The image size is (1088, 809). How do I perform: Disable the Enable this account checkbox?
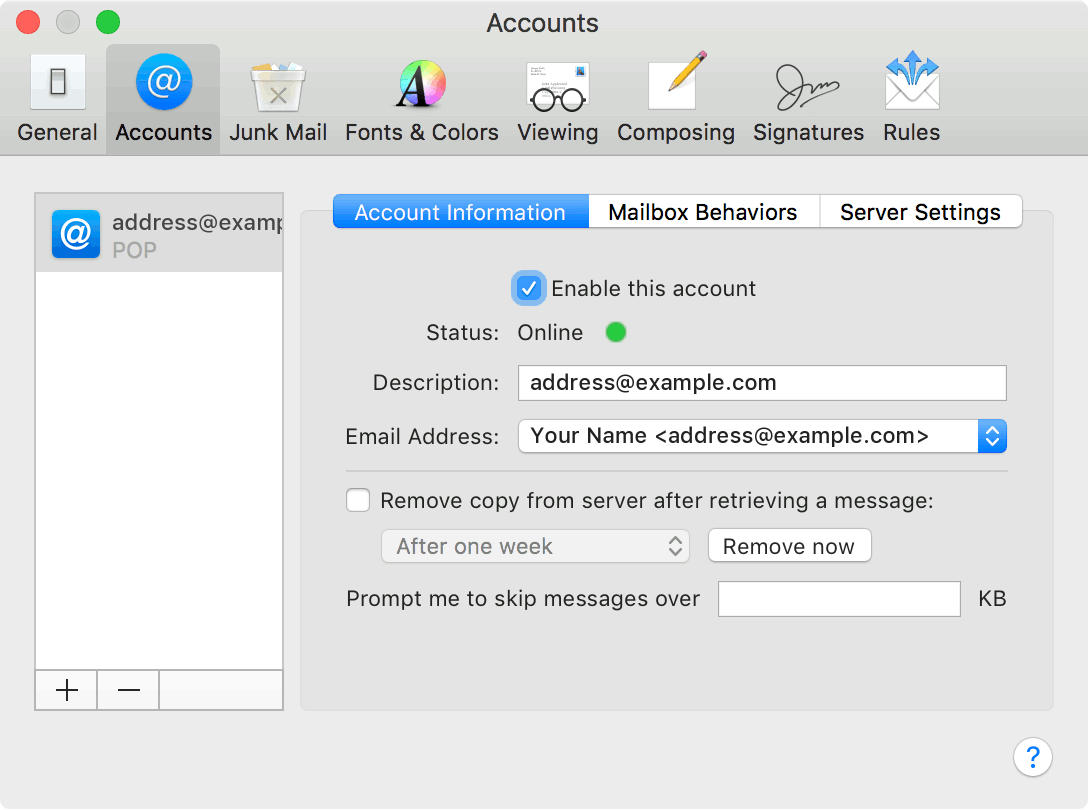click(529, 288)
